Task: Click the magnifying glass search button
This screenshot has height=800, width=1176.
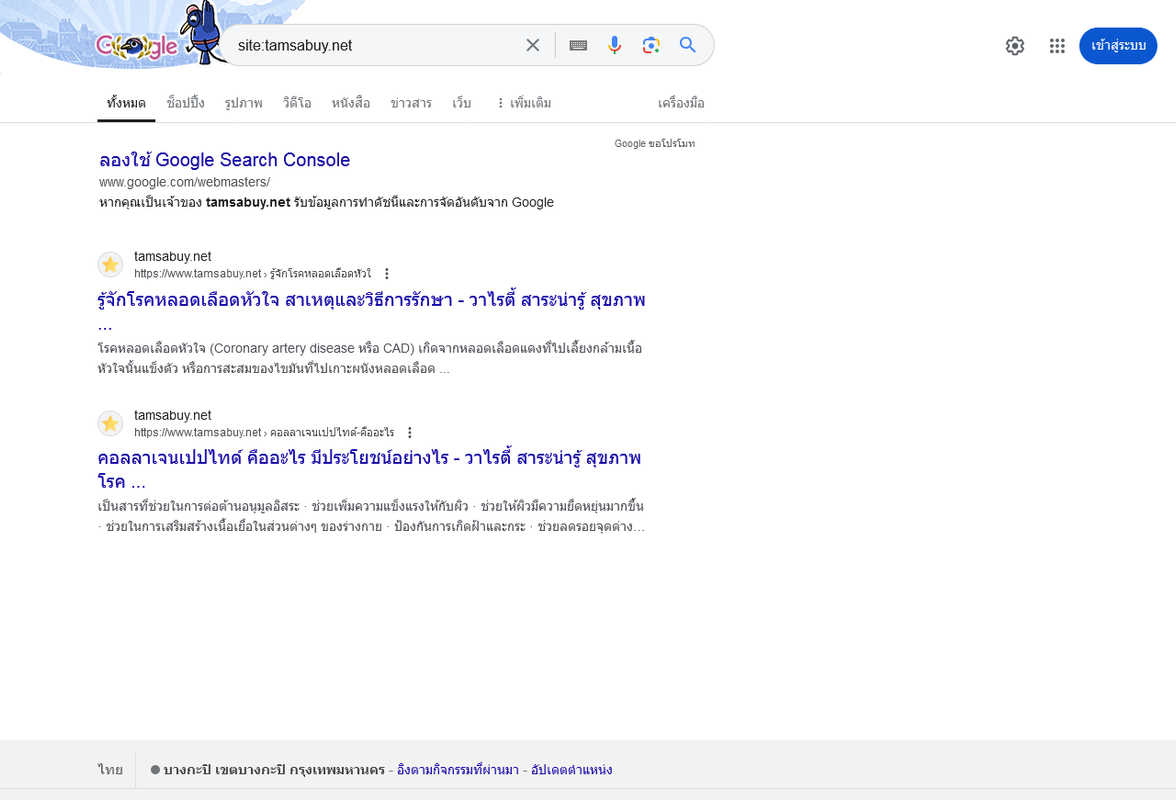Action: (x=688, y=45)
